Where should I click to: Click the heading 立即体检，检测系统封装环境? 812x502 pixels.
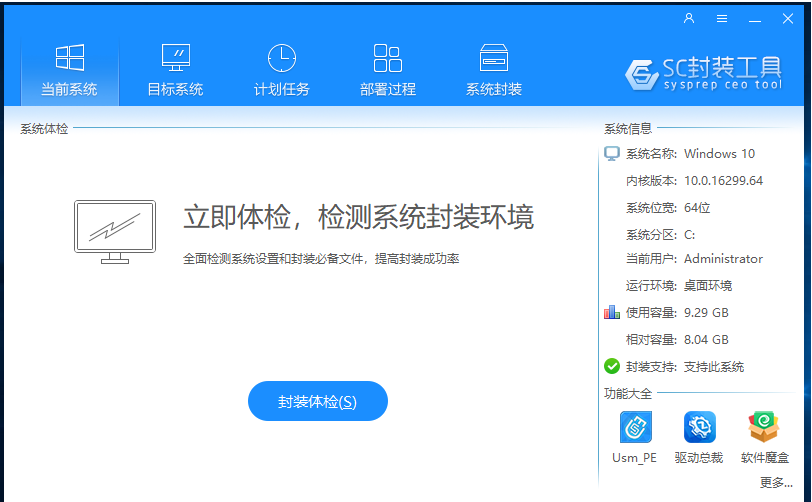[358, 217]
